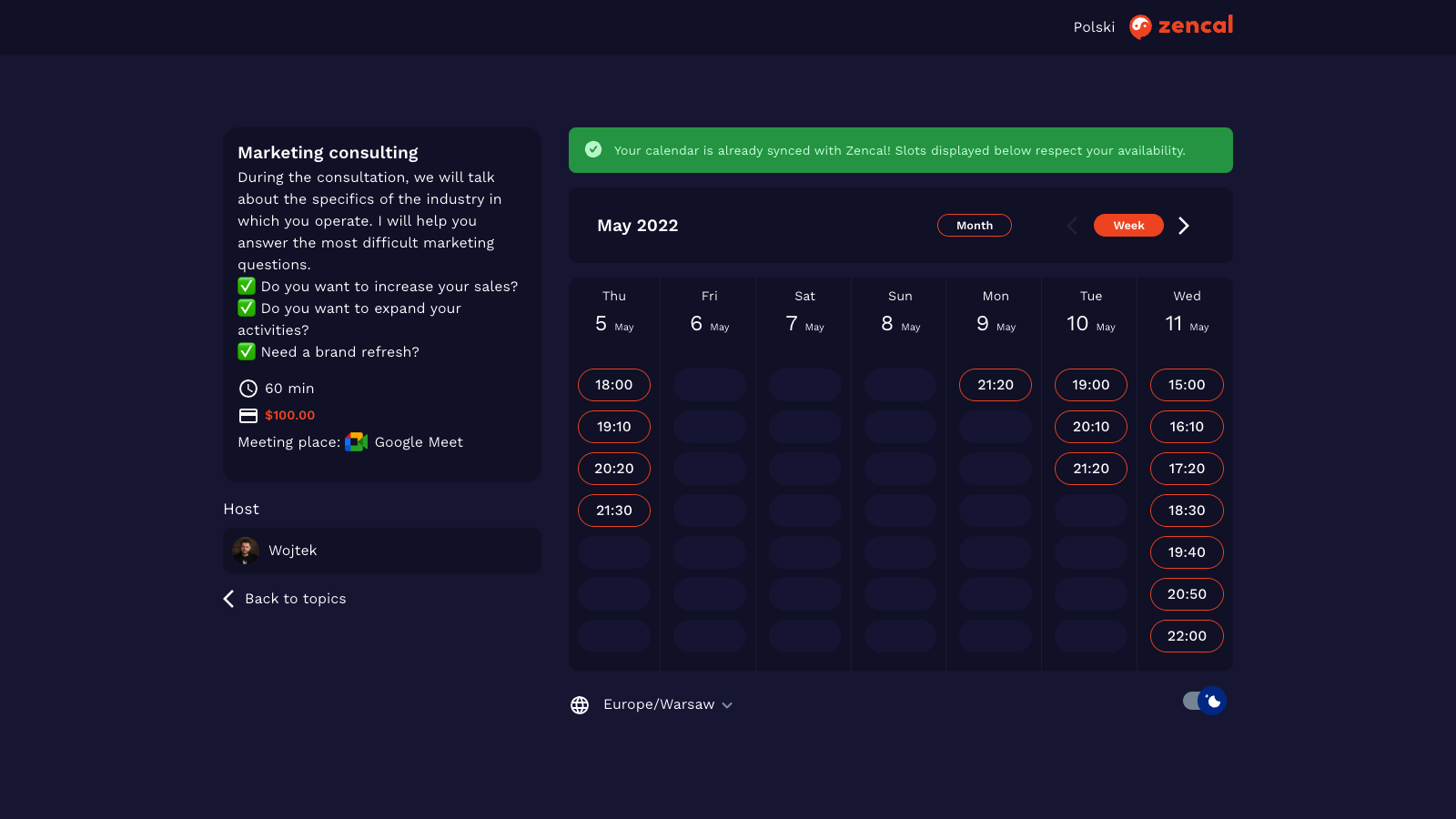Go to next week with right arrow

point(1183,226)
